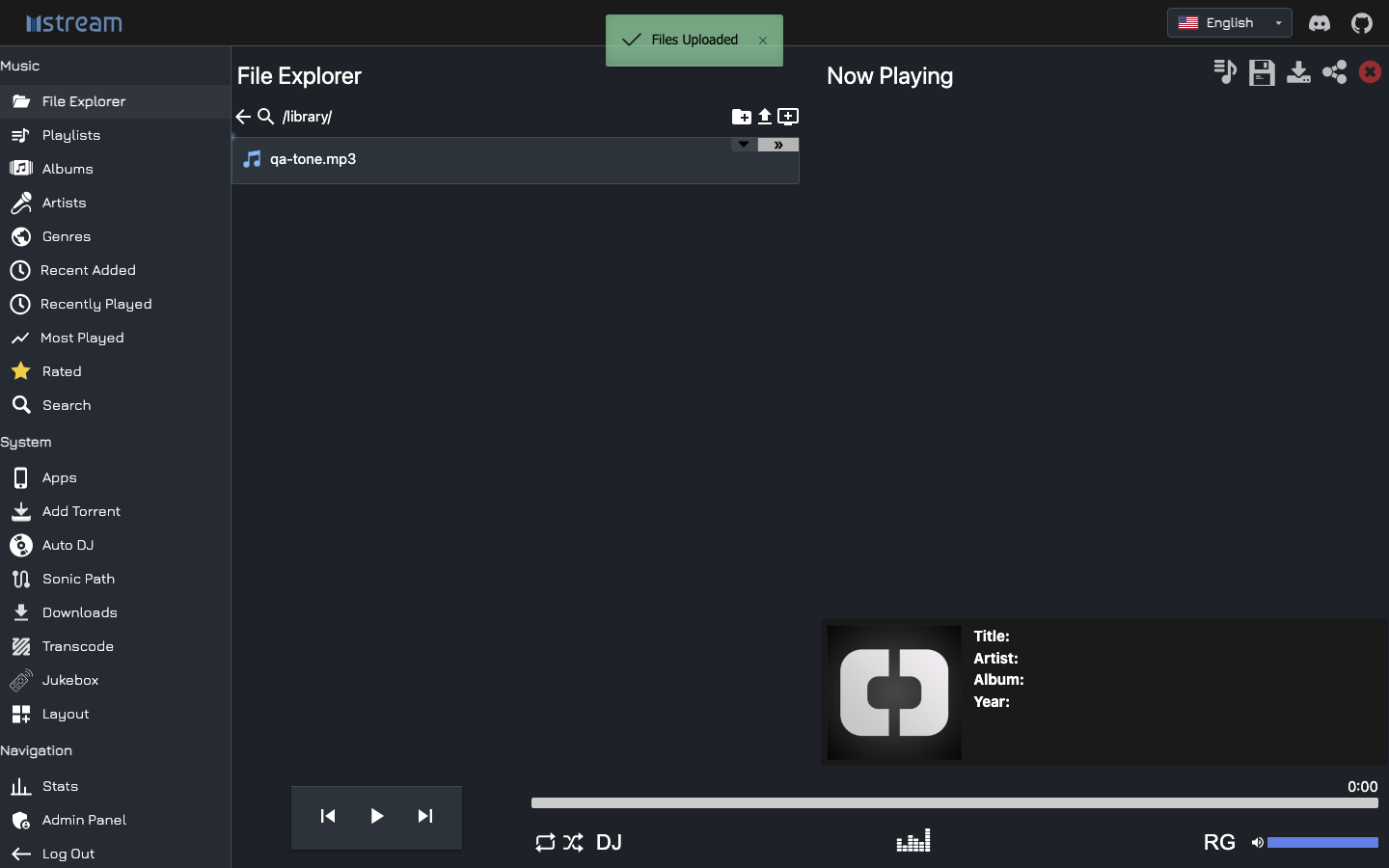Click the Stats bar chart icon
The image size is (1389, 868).
21,787
